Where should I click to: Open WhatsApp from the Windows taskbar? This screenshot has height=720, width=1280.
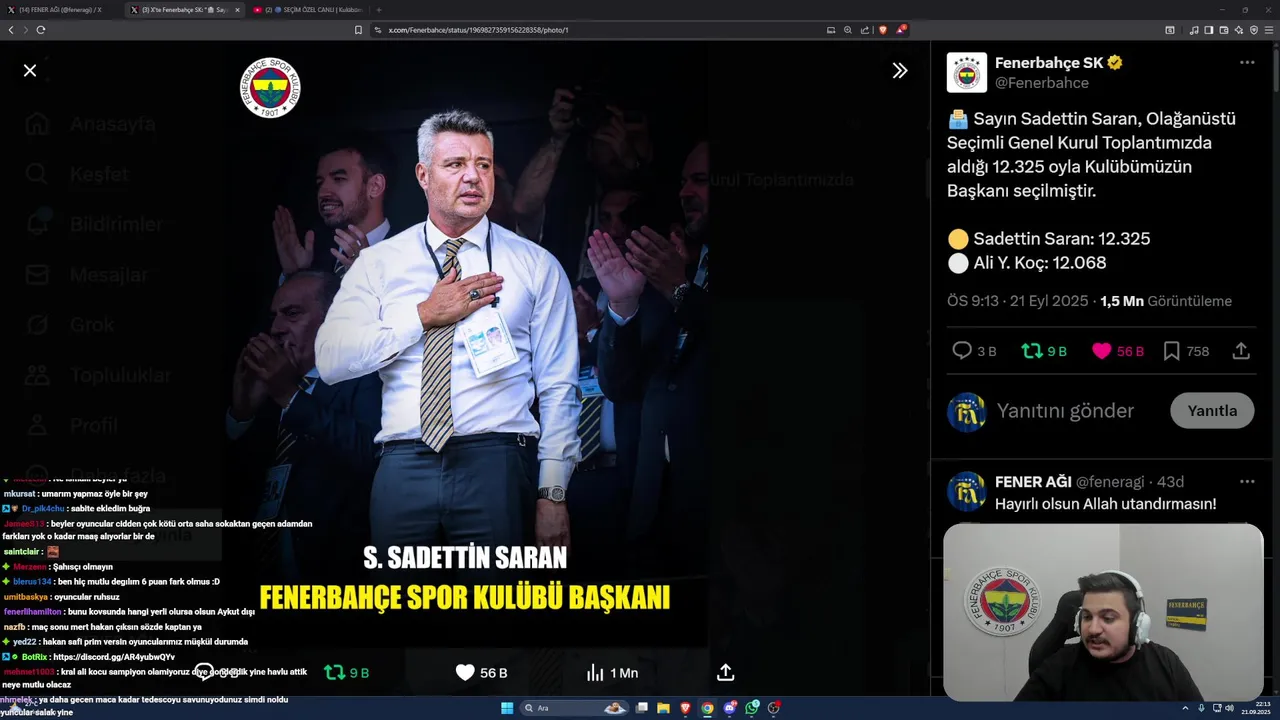pos(752,708)
